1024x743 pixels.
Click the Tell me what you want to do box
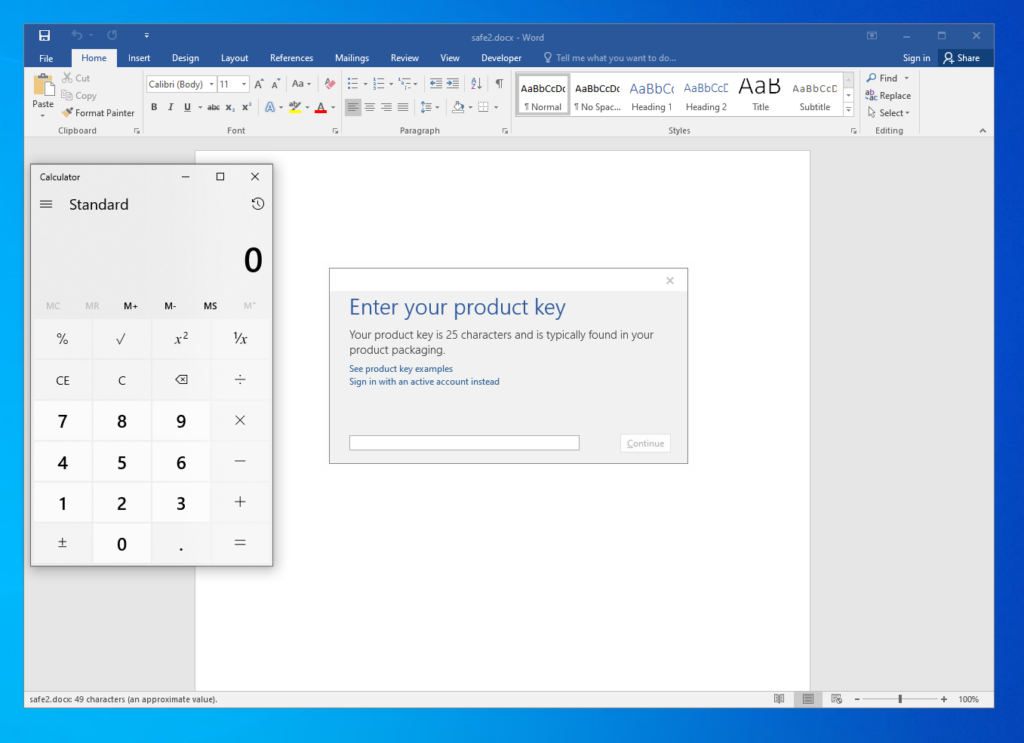(610, 58)
